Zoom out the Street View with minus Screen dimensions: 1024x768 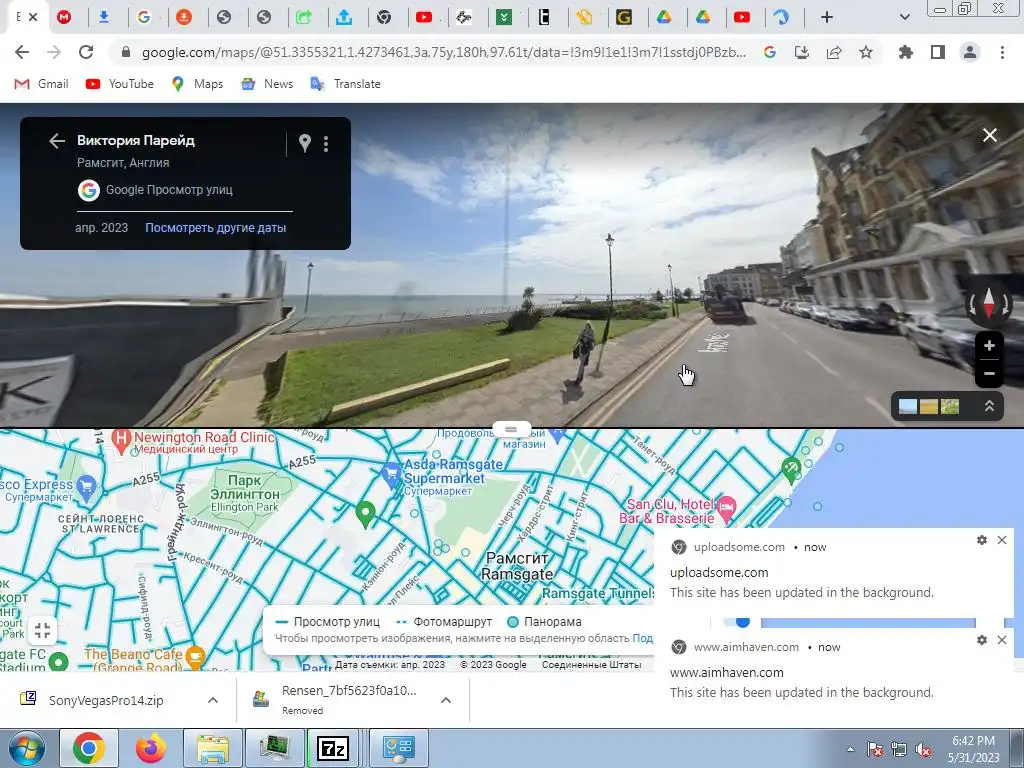(x=989, y=374)
